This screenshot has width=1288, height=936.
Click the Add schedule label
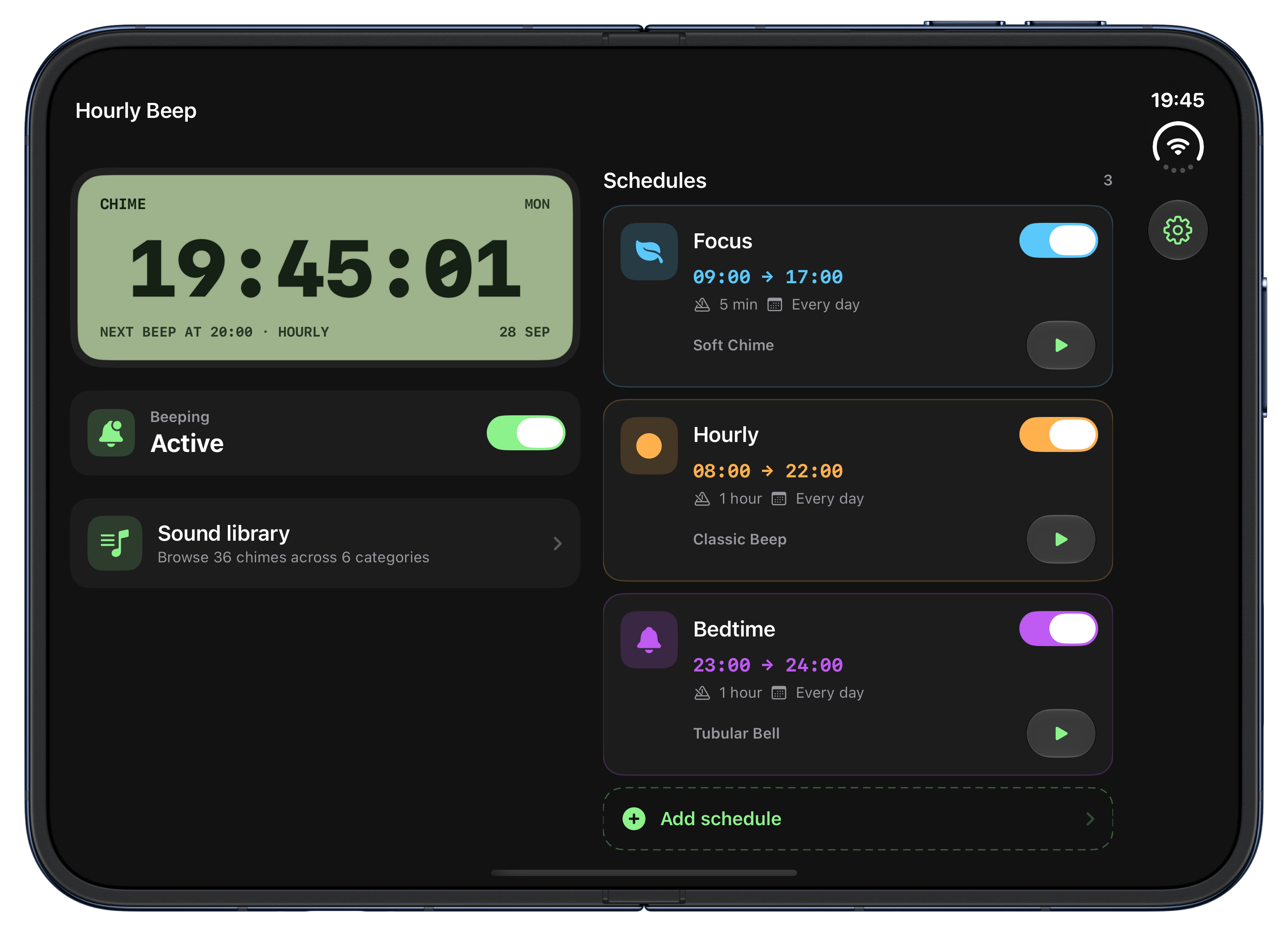(x=721, y=819)
